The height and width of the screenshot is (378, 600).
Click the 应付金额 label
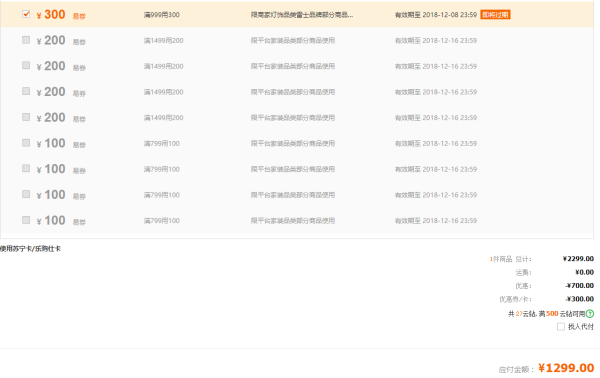pyautogui.click(x=516, y=369)
